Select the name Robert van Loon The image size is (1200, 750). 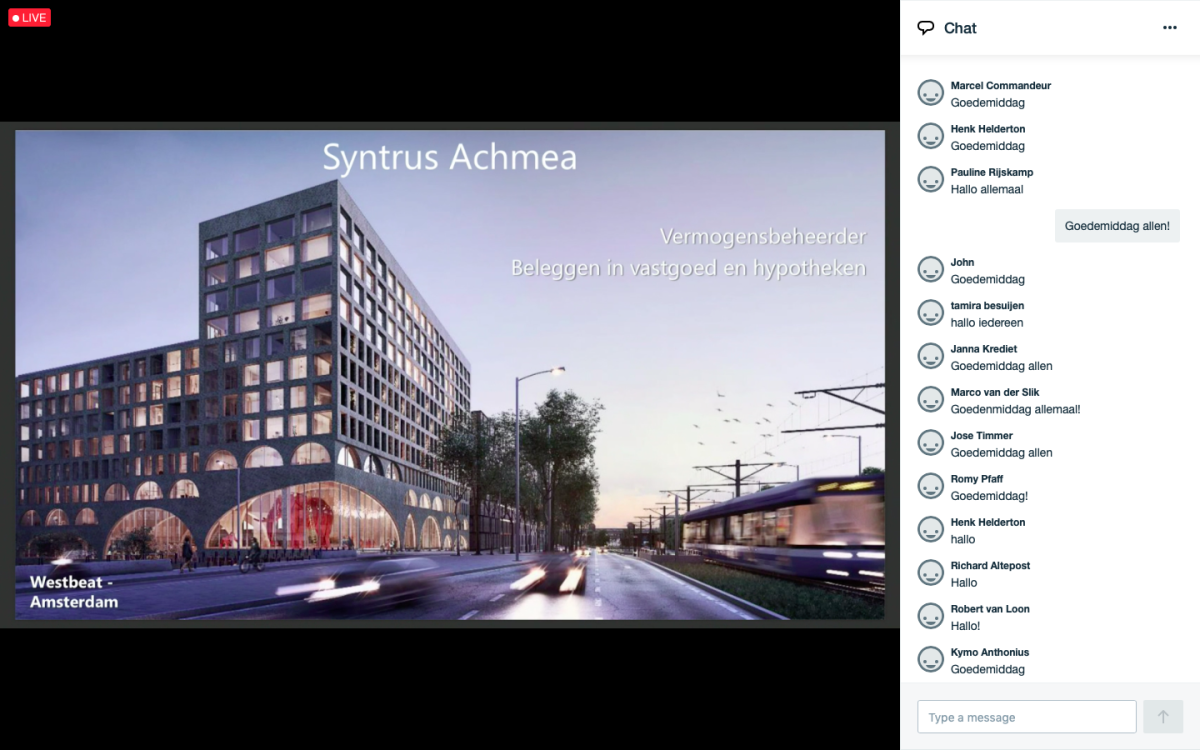990,609
